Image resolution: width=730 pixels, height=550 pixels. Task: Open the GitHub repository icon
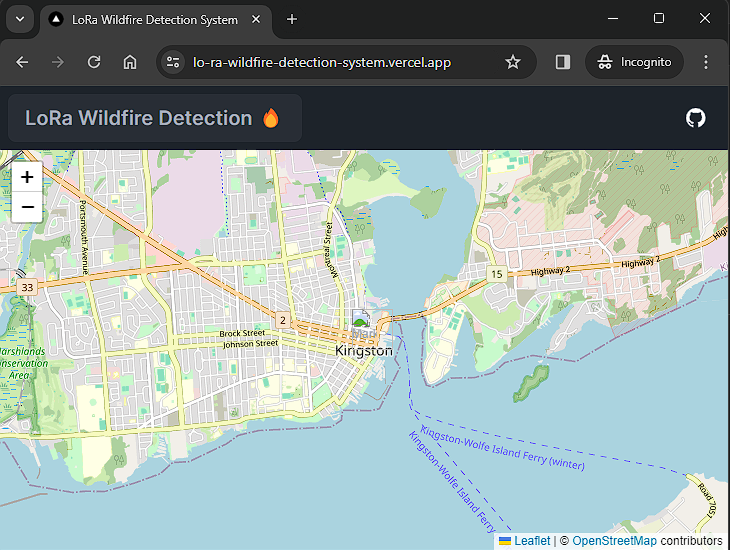point(696,118)
